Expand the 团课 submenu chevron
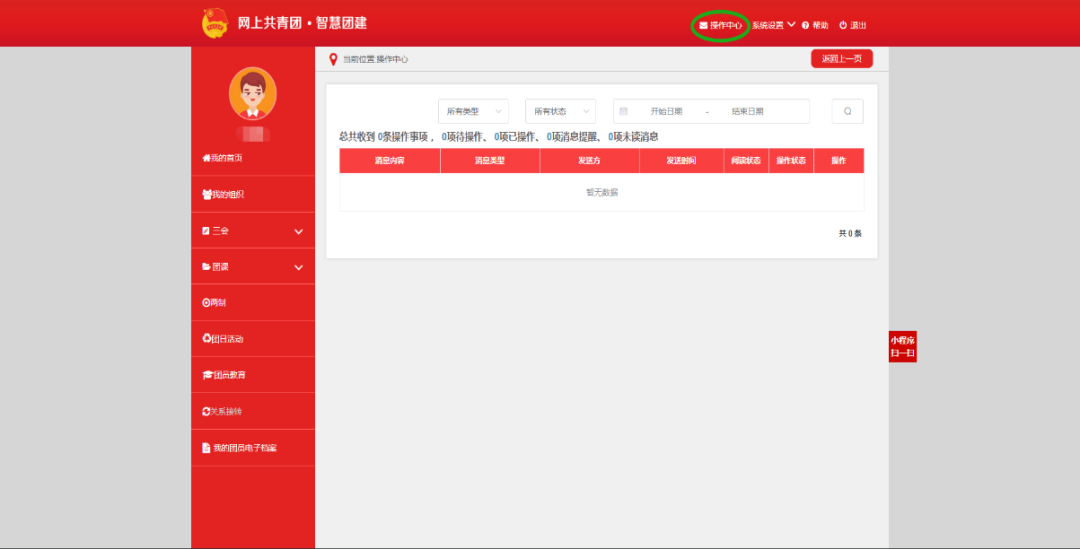Viewport: 1080px width, 549px height. click(298, 267)
